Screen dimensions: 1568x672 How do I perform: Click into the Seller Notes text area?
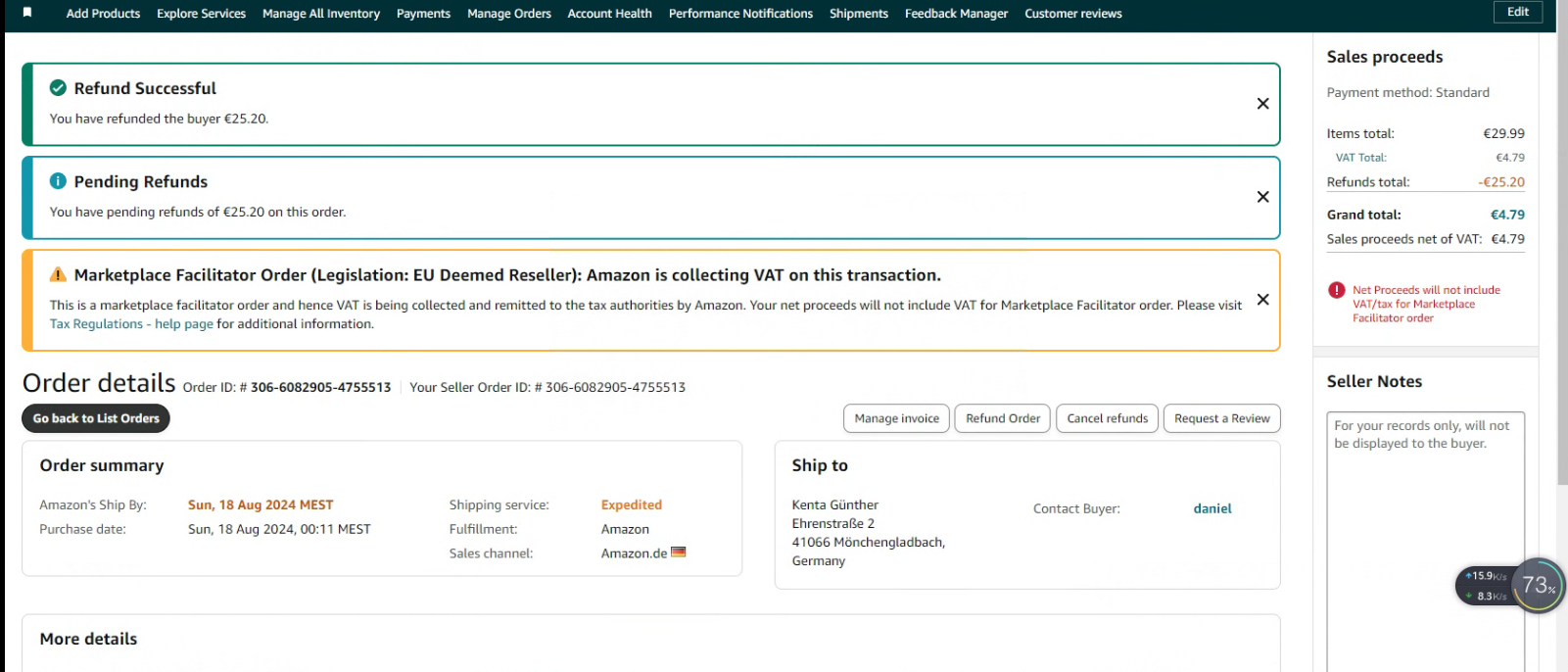(x=1425, y=539)
